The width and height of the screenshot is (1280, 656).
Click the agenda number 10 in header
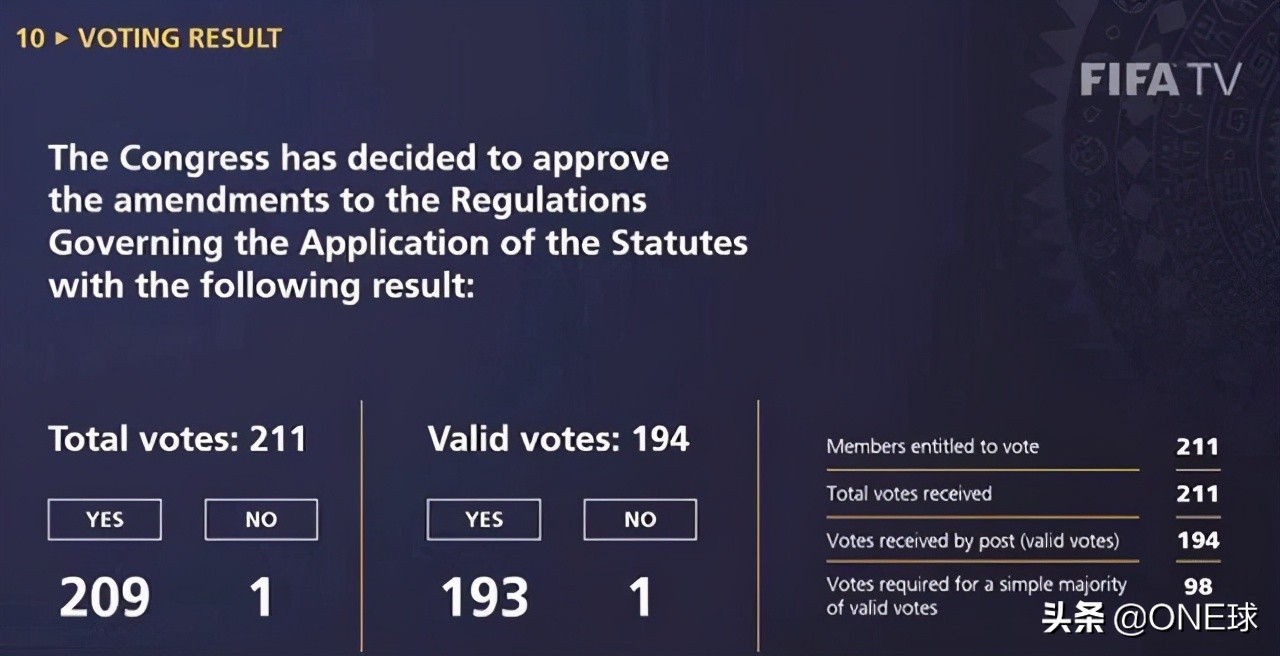click(30, 39)
